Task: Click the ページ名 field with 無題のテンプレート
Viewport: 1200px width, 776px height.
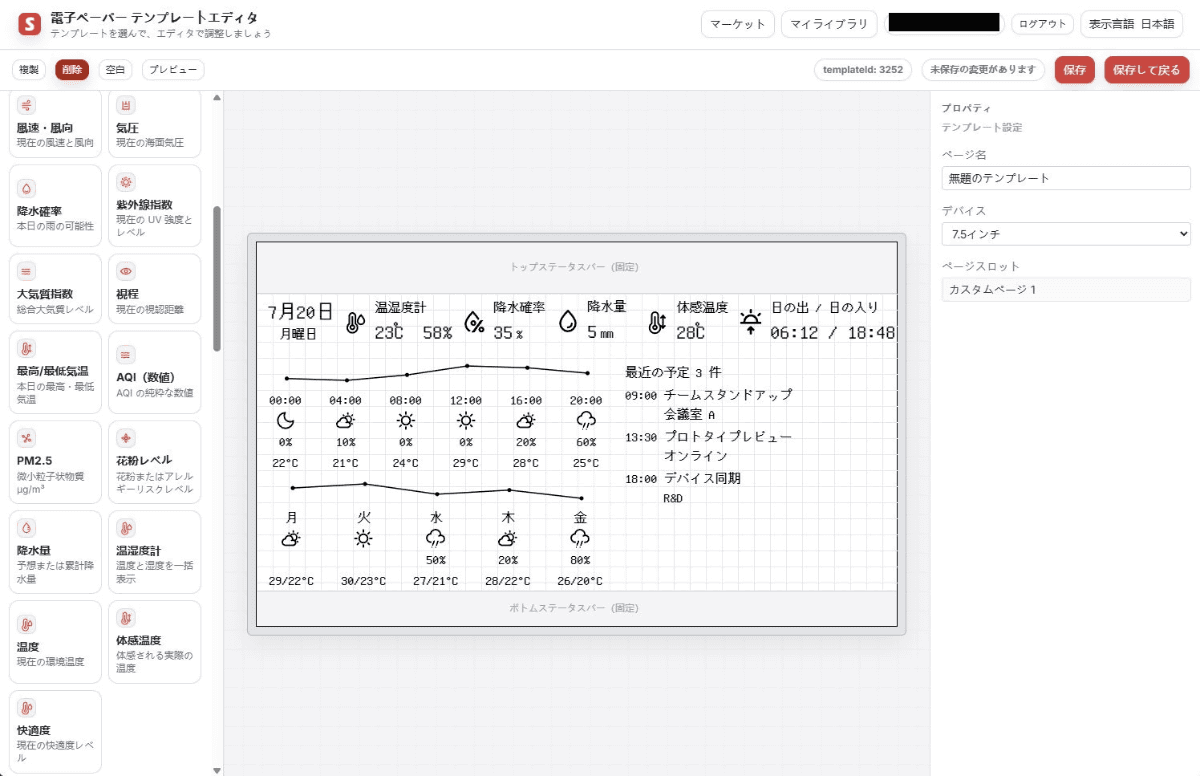Action: point(1066,178)
